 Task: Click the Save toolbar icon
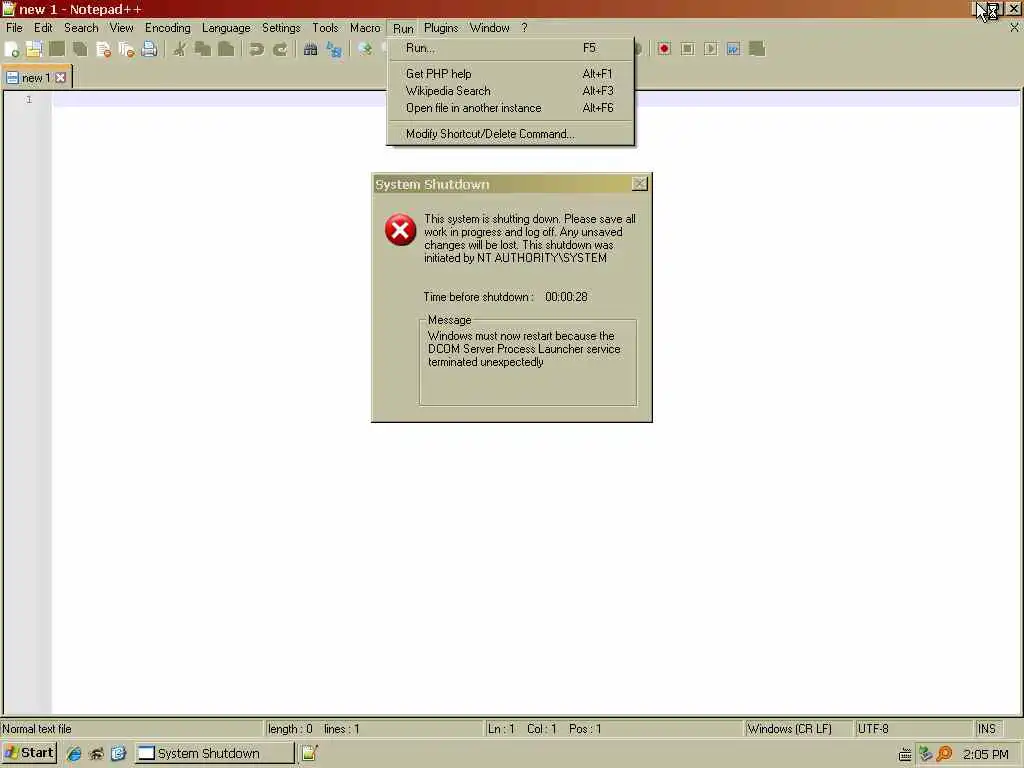tap(57, 49)
